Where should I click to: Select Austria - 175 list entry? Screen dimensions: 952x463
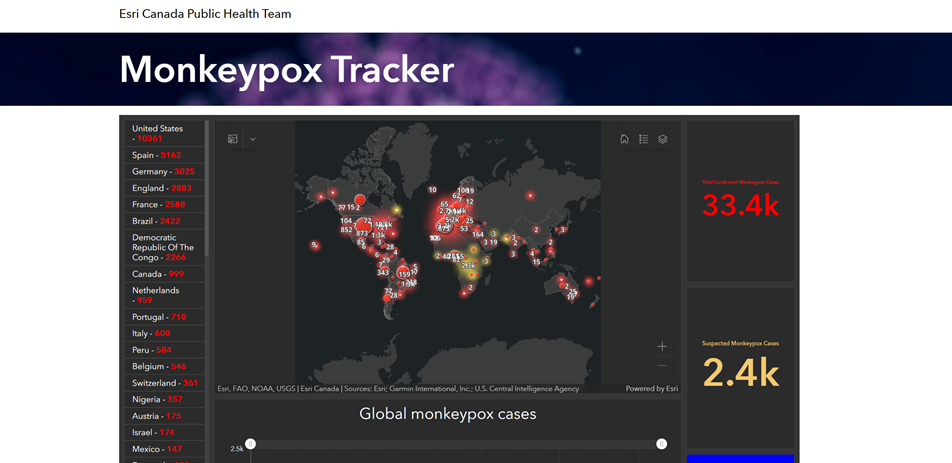point(165,416)
